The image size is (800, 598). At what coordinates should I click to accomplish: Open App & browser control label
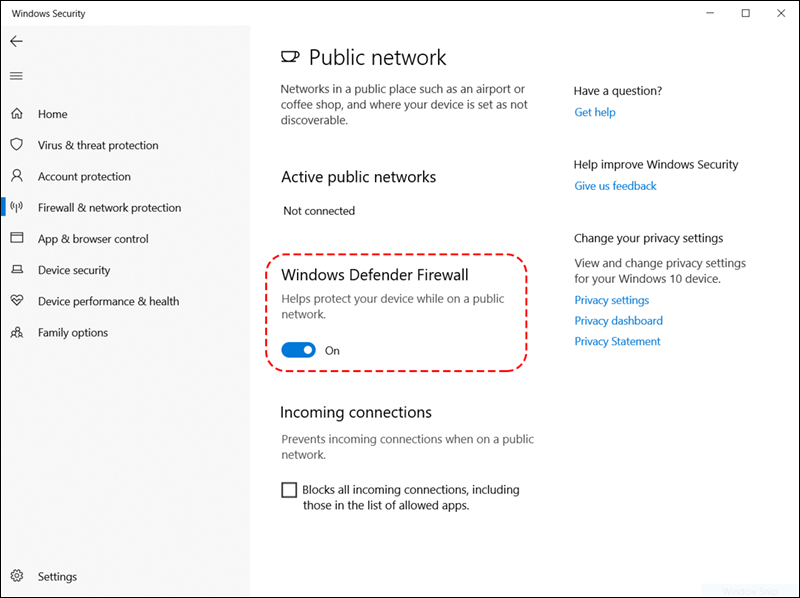click(93, 239)
